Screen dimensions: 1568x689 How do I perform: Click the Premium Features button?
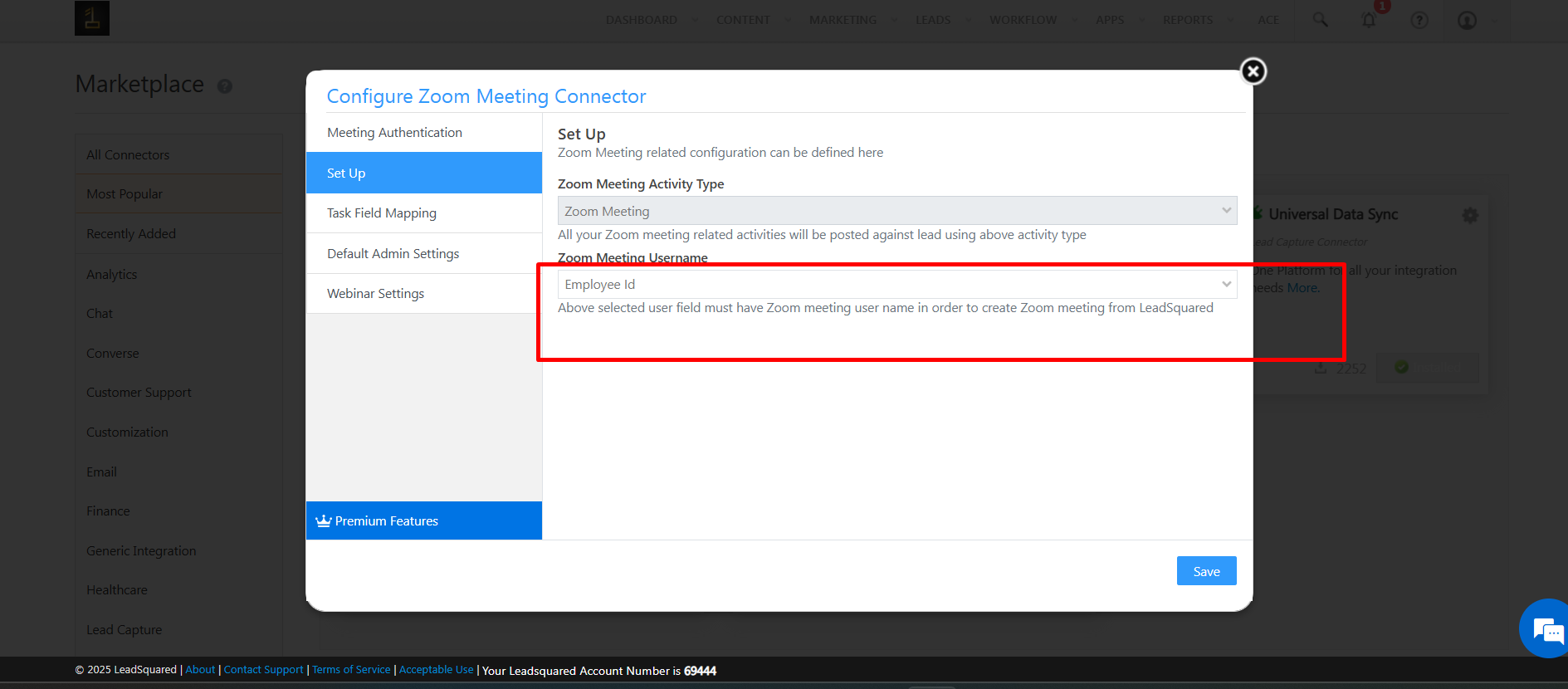pos(424,520)
